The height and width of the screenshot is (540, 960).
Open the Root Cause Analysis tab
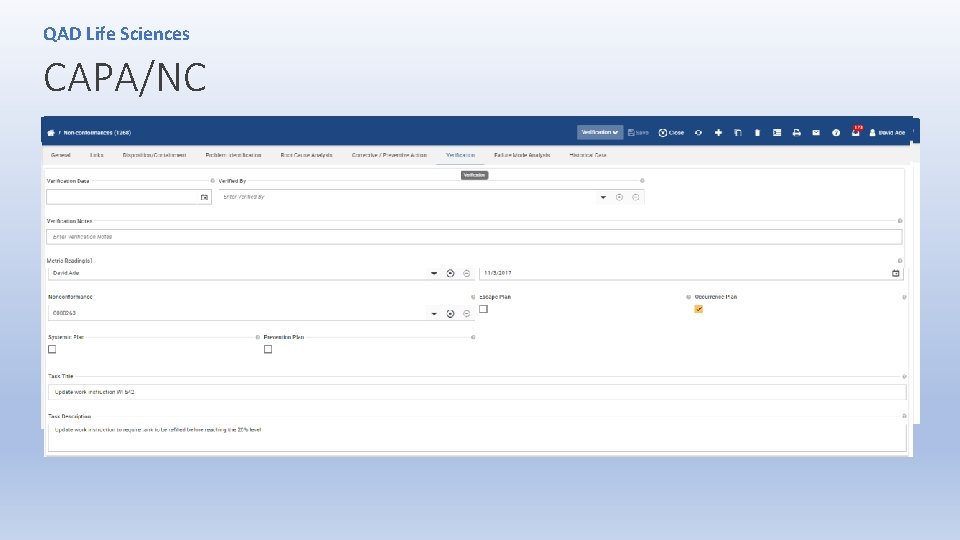click(x=307, y=156)
